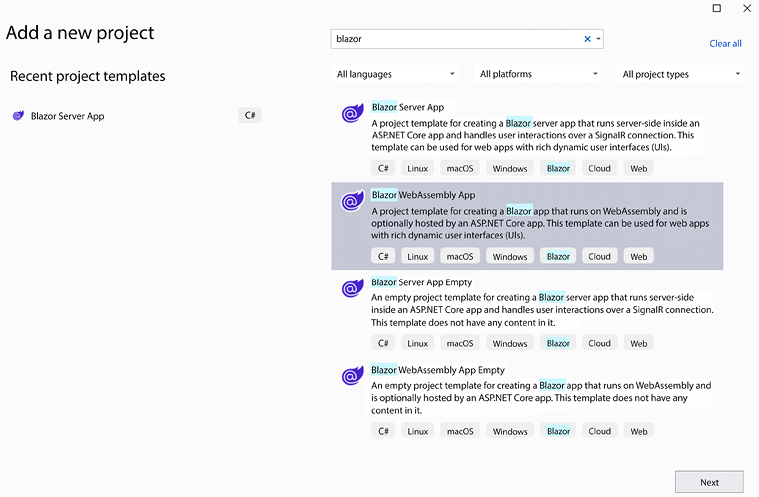
Task: Click the C# tag under Blazor Server App Empty
Action: [x=383, y=343]
